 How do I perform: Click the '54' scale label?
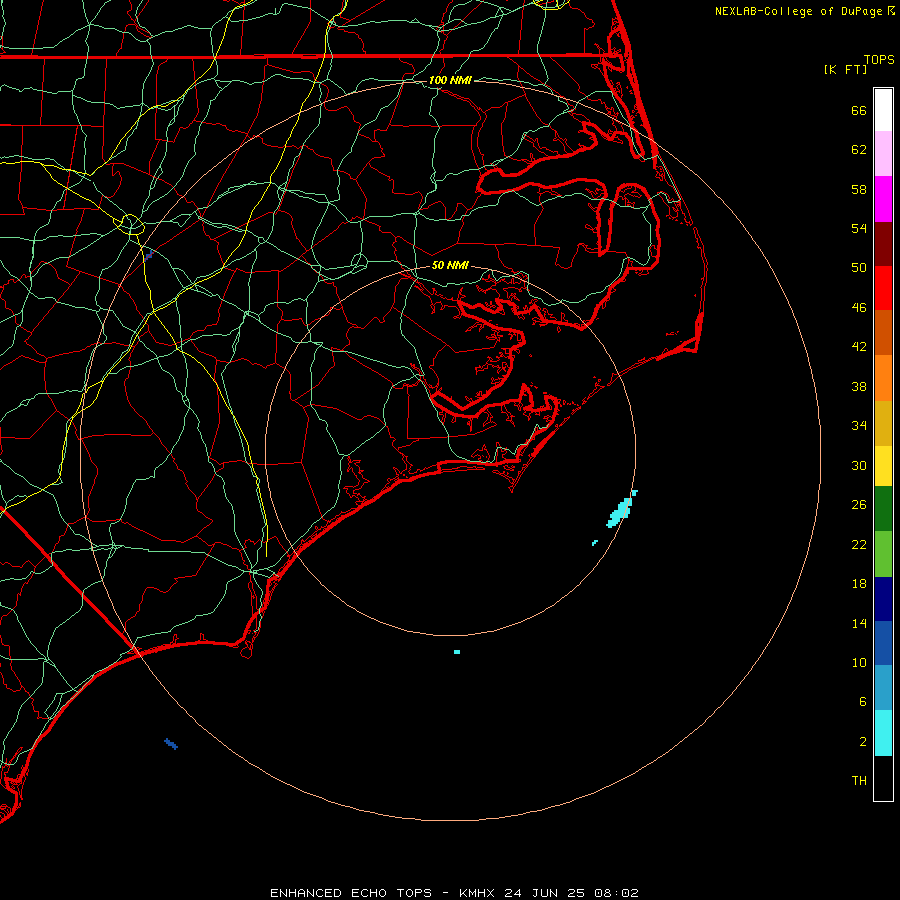[x=859, y=228]
